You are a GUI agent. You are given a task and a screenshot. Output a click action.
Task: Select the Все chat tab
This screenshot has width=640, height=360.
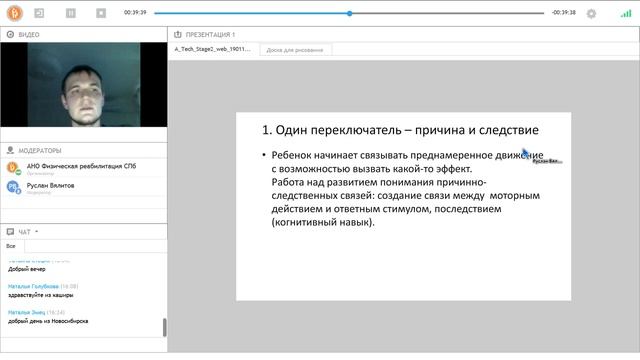[11, 246]
